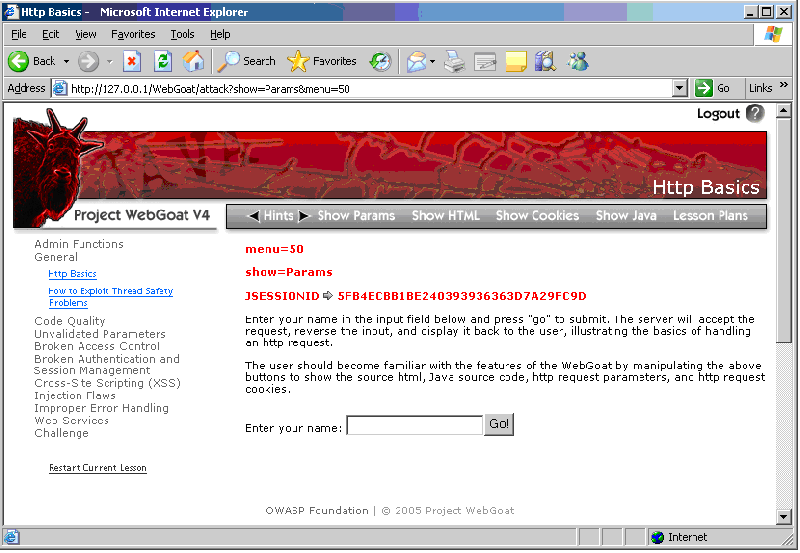
Task: Open the View menu
Action: (x=86, y=34)
